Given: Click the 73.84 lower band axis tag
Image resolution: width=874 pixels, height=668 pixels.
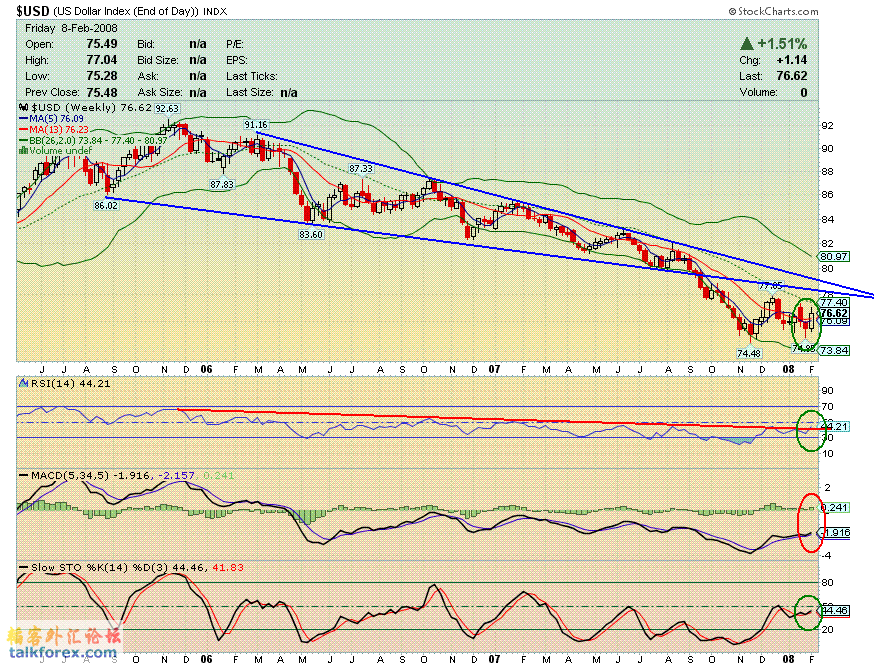Looking at the screenshot, I should pos(834,350).
